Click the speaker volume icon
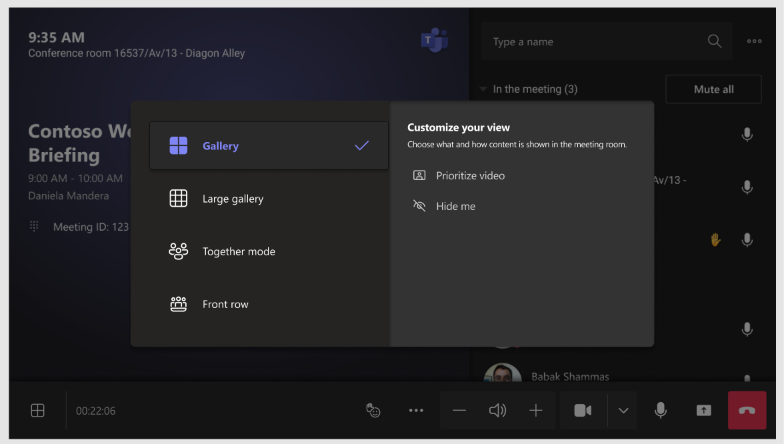 pyautogui.click(x=498, y=410)
